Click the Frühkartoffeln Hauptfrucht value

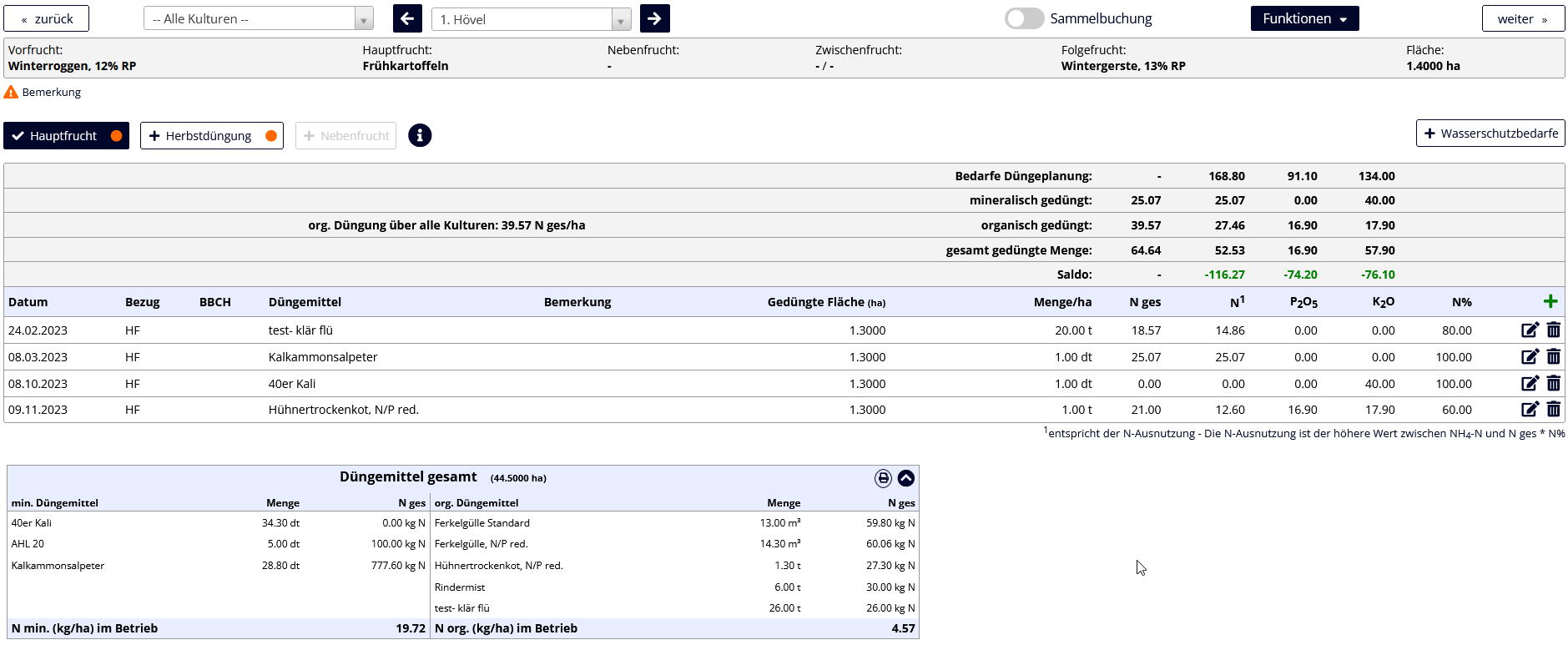[x=406, y=66]
